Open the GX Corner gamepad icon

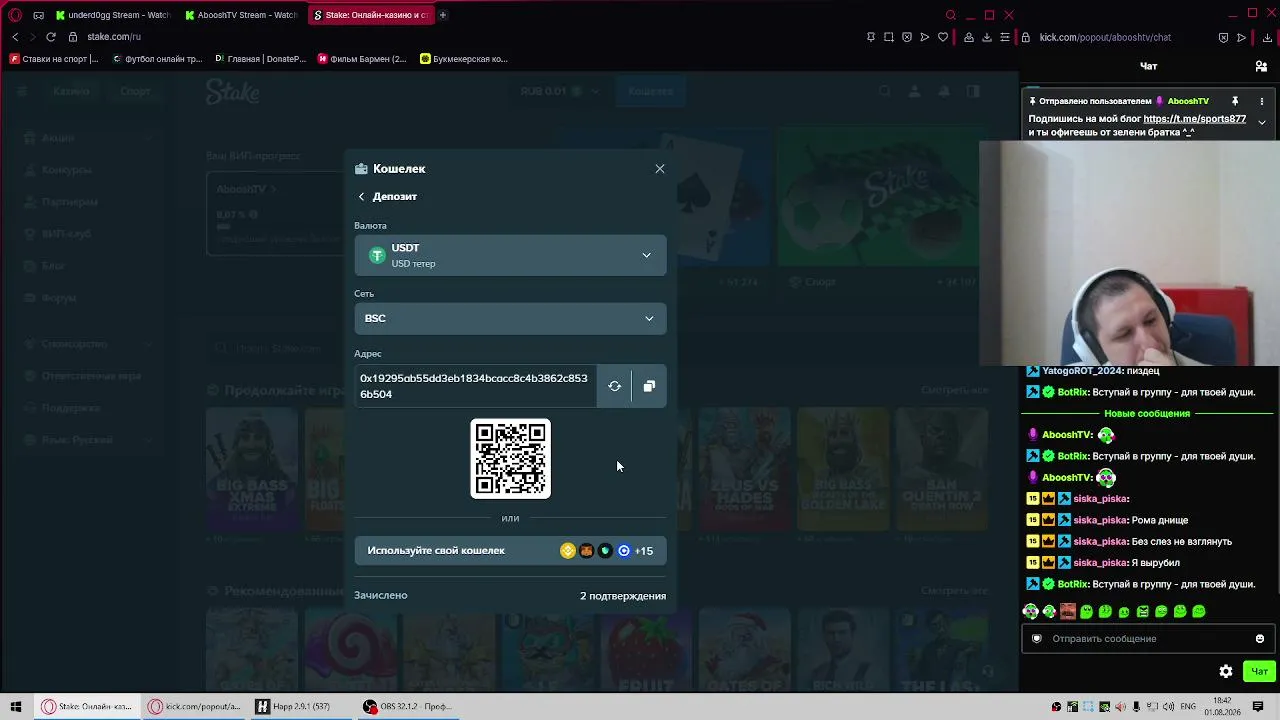tap(38, 15)
